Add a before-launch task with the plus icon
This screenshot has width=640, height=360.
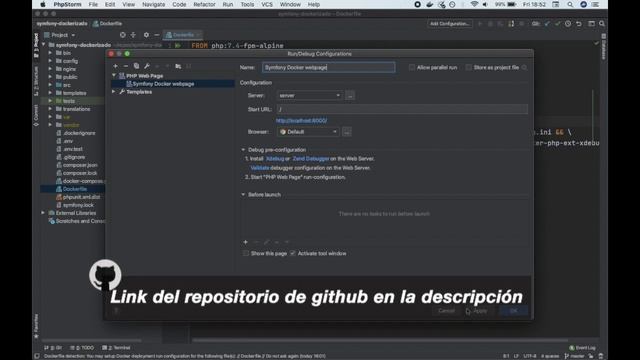pos(245,242)
